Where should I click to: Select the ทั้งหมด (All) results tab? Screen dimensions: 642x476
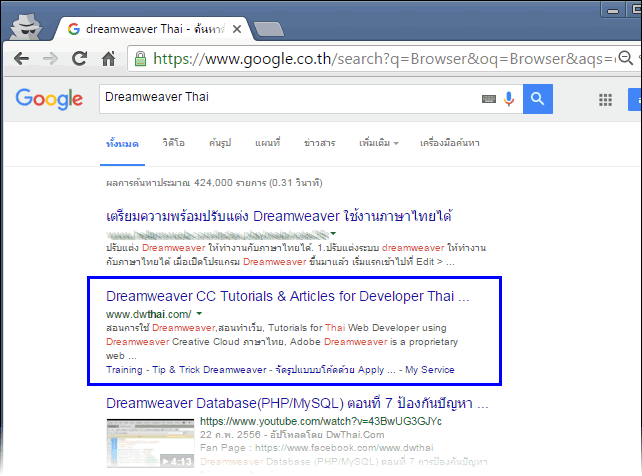[122, 144]
